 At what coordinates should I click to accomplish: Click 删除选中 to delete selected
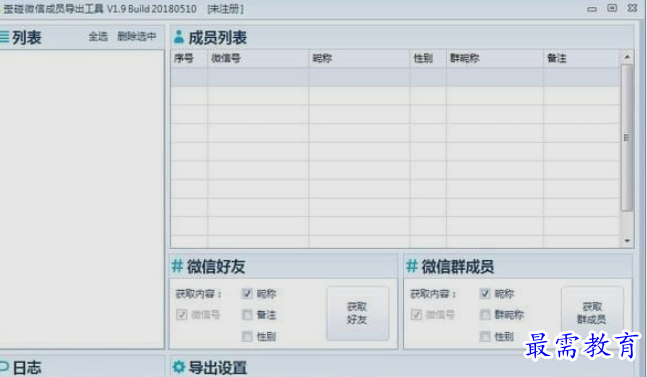pyautogui.click(x=137, y=37)
